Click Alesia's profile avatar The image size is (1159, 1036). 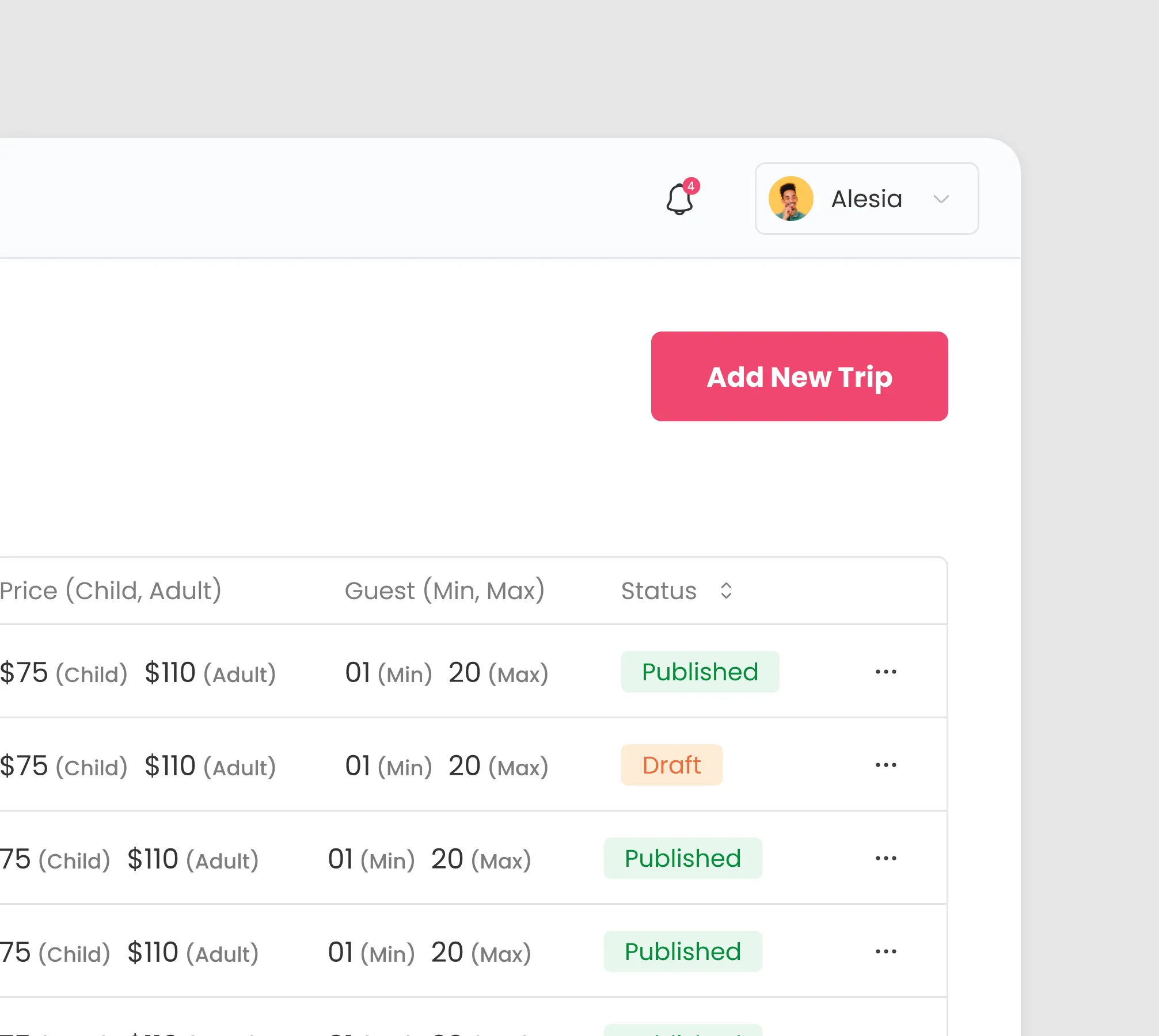tap(791, 199)
